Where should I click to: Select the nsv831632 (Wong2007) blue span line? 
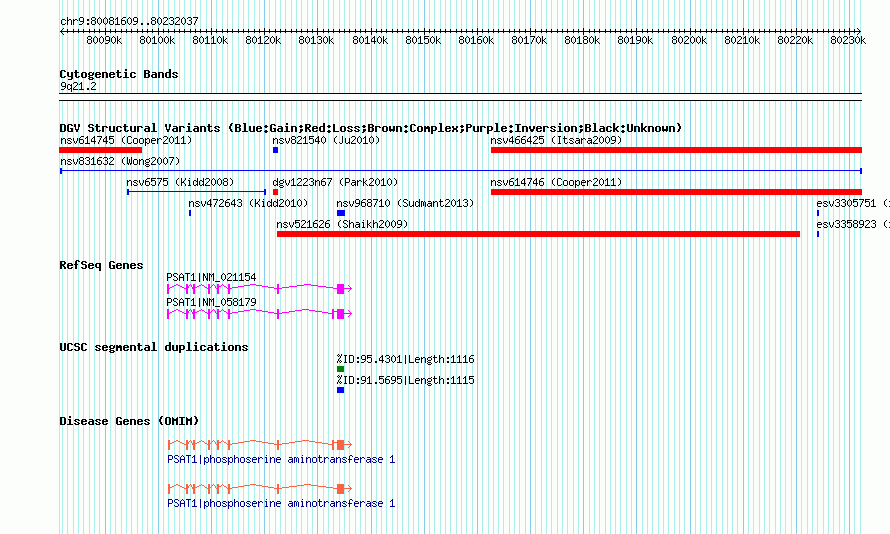[x=461, y=171]
